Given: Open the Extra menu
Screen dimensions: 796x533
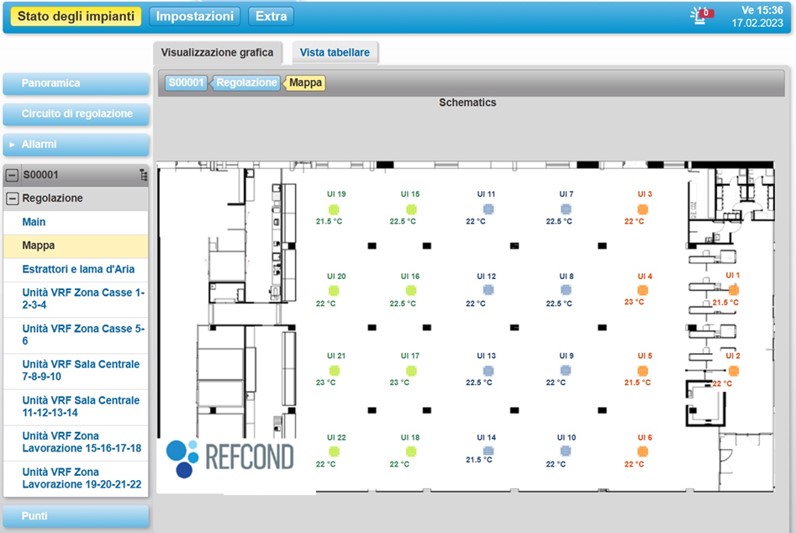Looking at the screenshot, I should 270,17.
